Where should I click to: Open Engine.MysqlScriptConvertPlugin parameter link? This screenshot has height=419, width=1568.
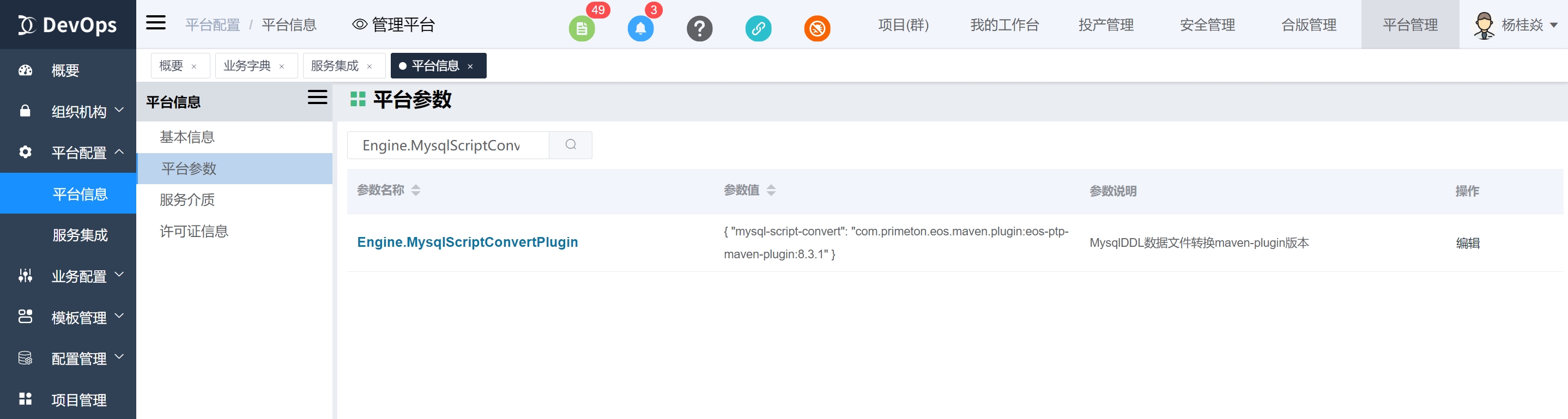[468, 242]
